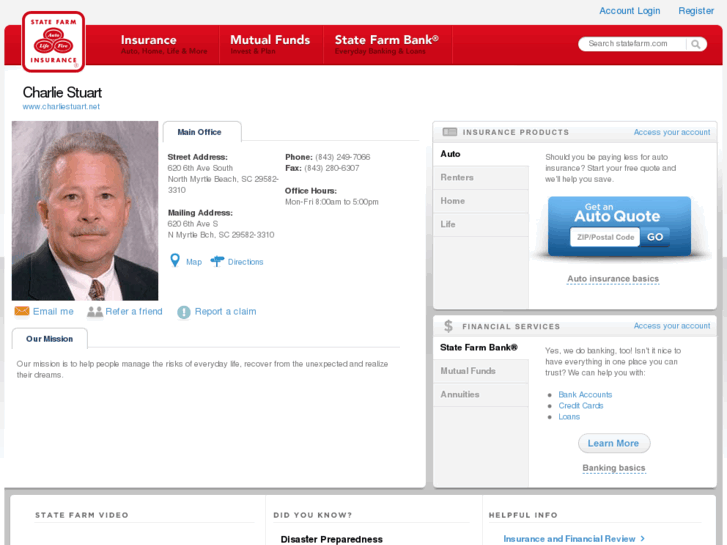The image size is (727, 545).
Task: Click the search magnifier icon
Action: pyautogui.click(x=695, y=44)
